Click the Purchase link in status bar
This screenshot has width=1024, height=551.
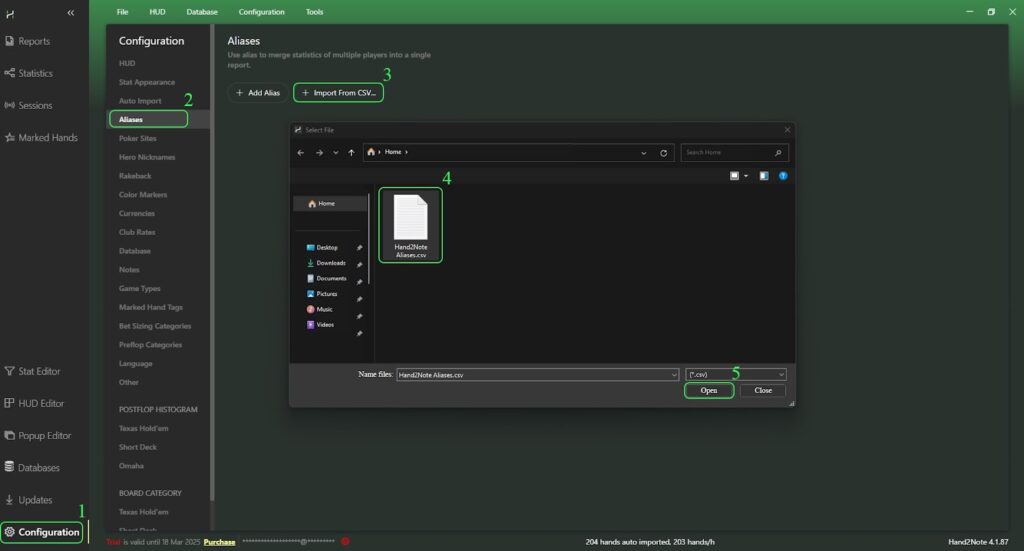pos(219,542)
